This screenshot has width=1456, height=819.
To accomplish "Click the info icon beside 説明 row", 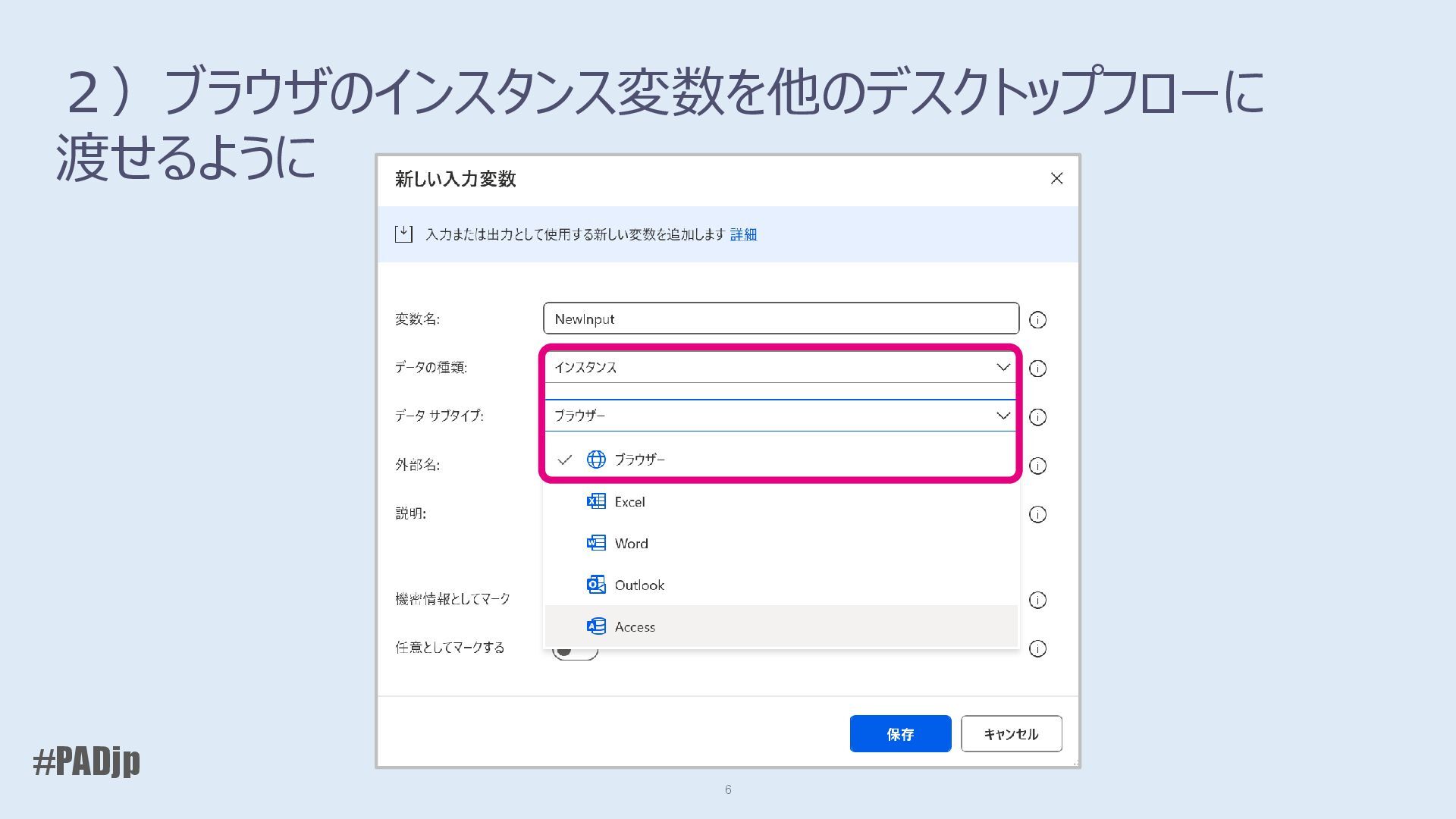I will (x=1037, y=514).
